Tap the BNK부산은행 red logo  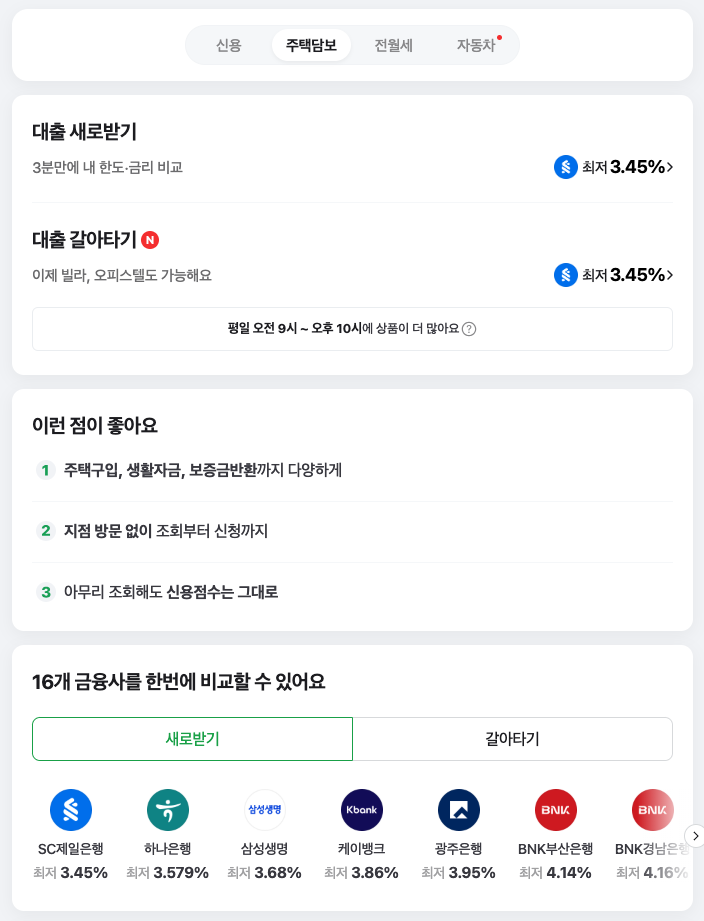555,810
